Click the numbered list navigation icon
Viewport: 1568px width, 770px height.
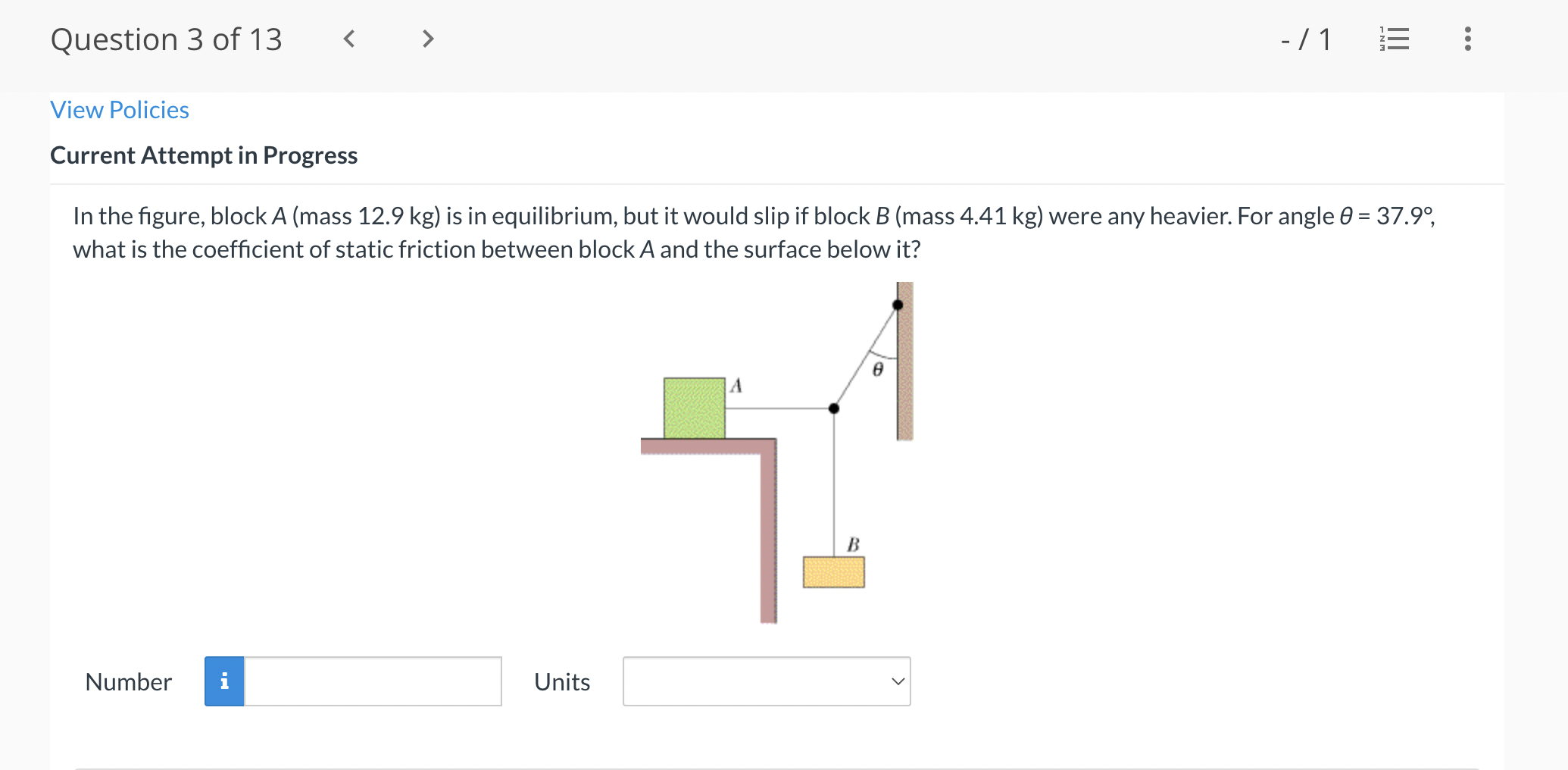coord(1395,40)
